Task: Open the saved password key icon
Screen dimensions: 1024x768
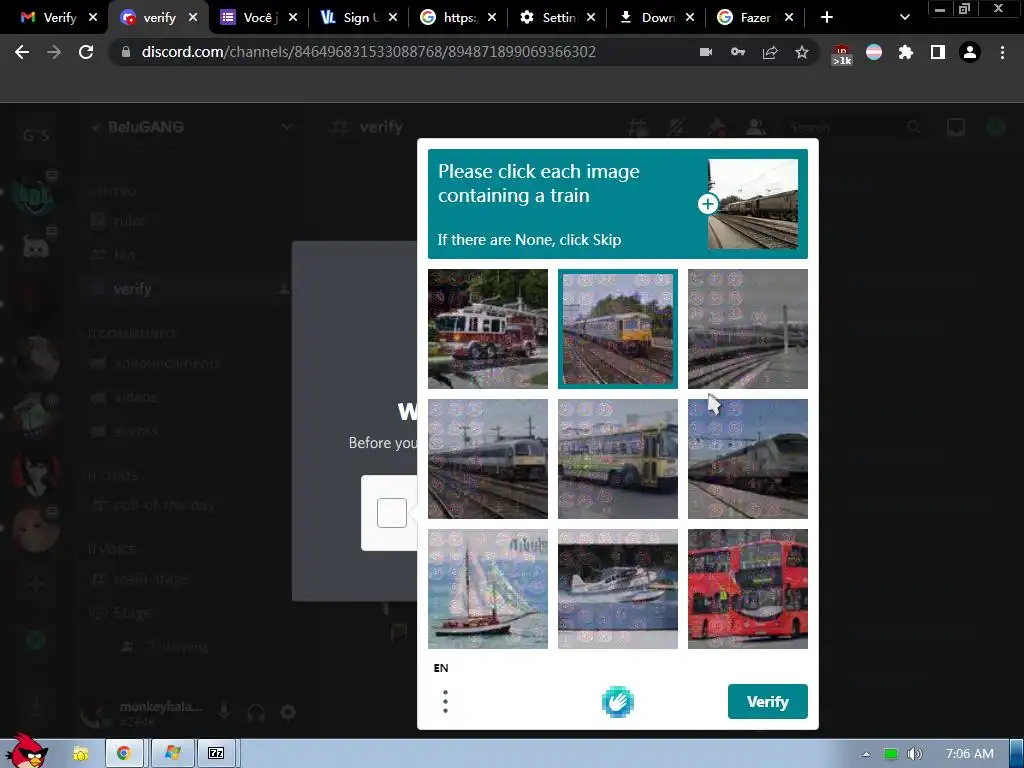Action: click(x=738, y=52)
